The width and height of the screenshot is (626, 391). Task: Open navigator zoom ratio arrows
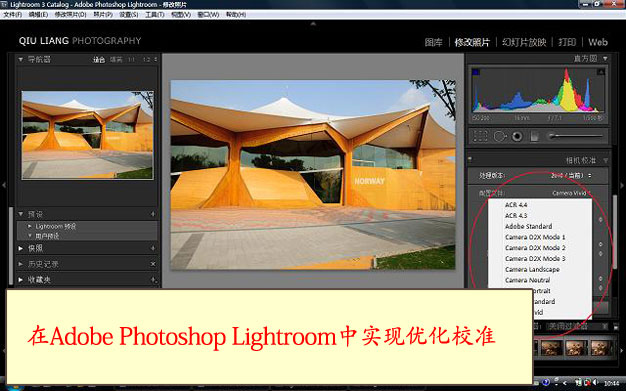pyautogui.click(x=156, y=60)
